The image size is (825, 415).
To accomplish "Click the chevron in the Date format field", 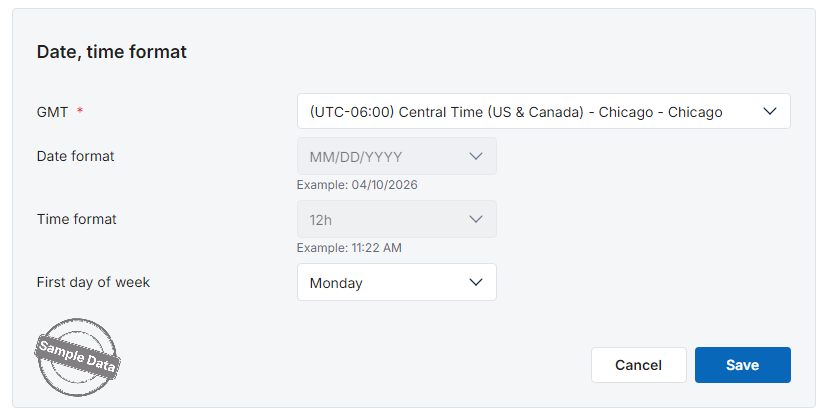I will point(476,157).
